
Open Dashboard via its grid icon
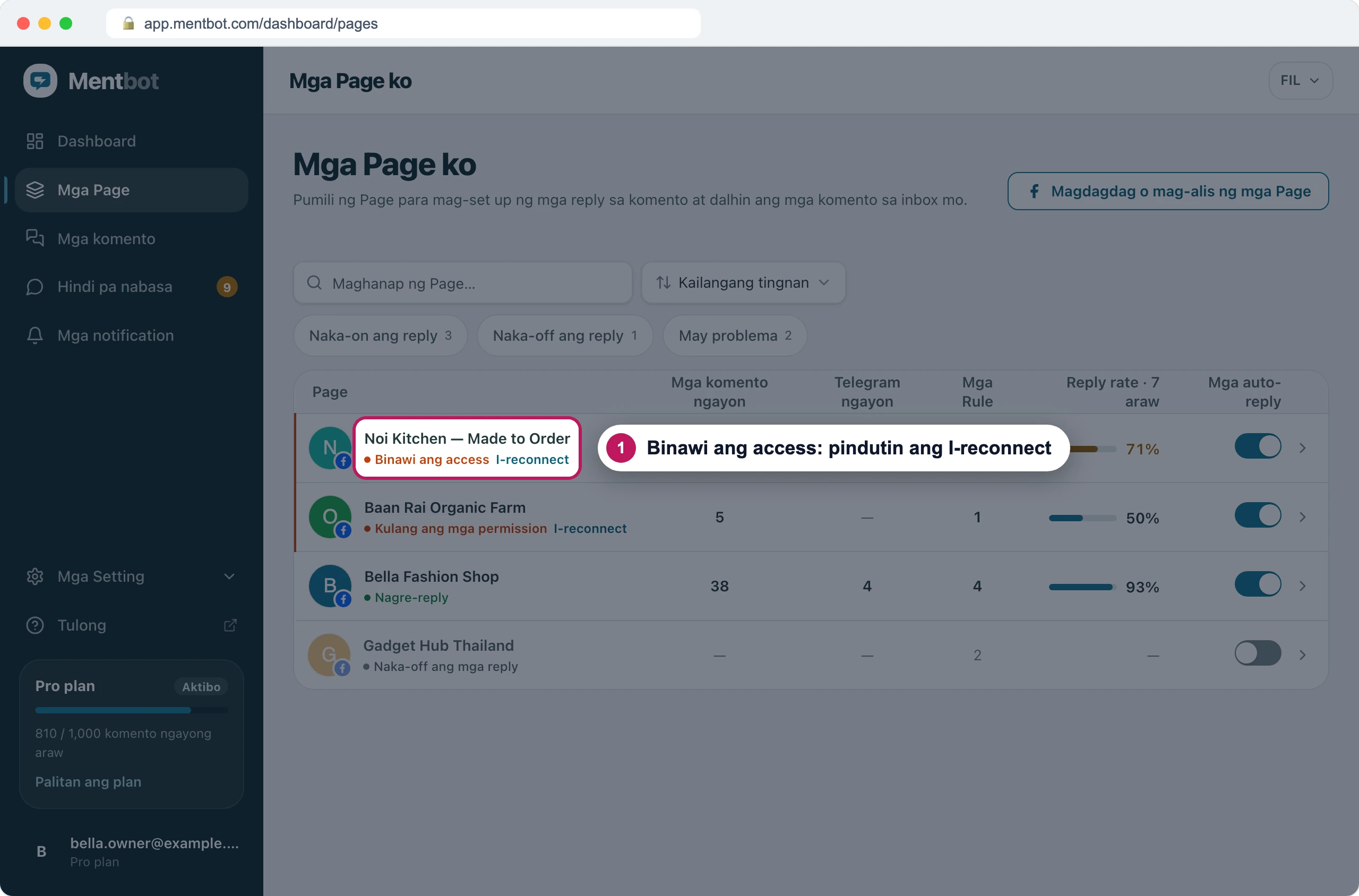pyautogui.click(x=35, y=141)
